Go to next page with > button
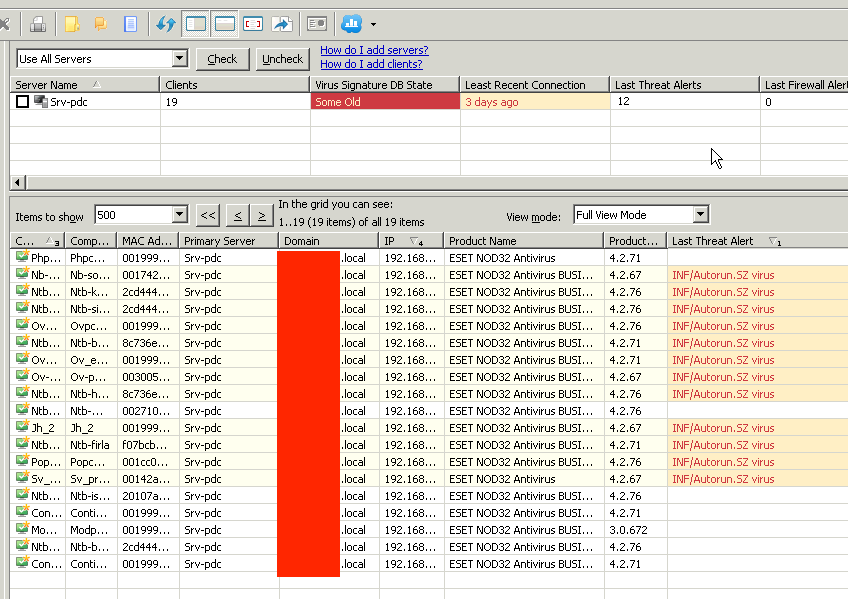 (x=262, y=216)
